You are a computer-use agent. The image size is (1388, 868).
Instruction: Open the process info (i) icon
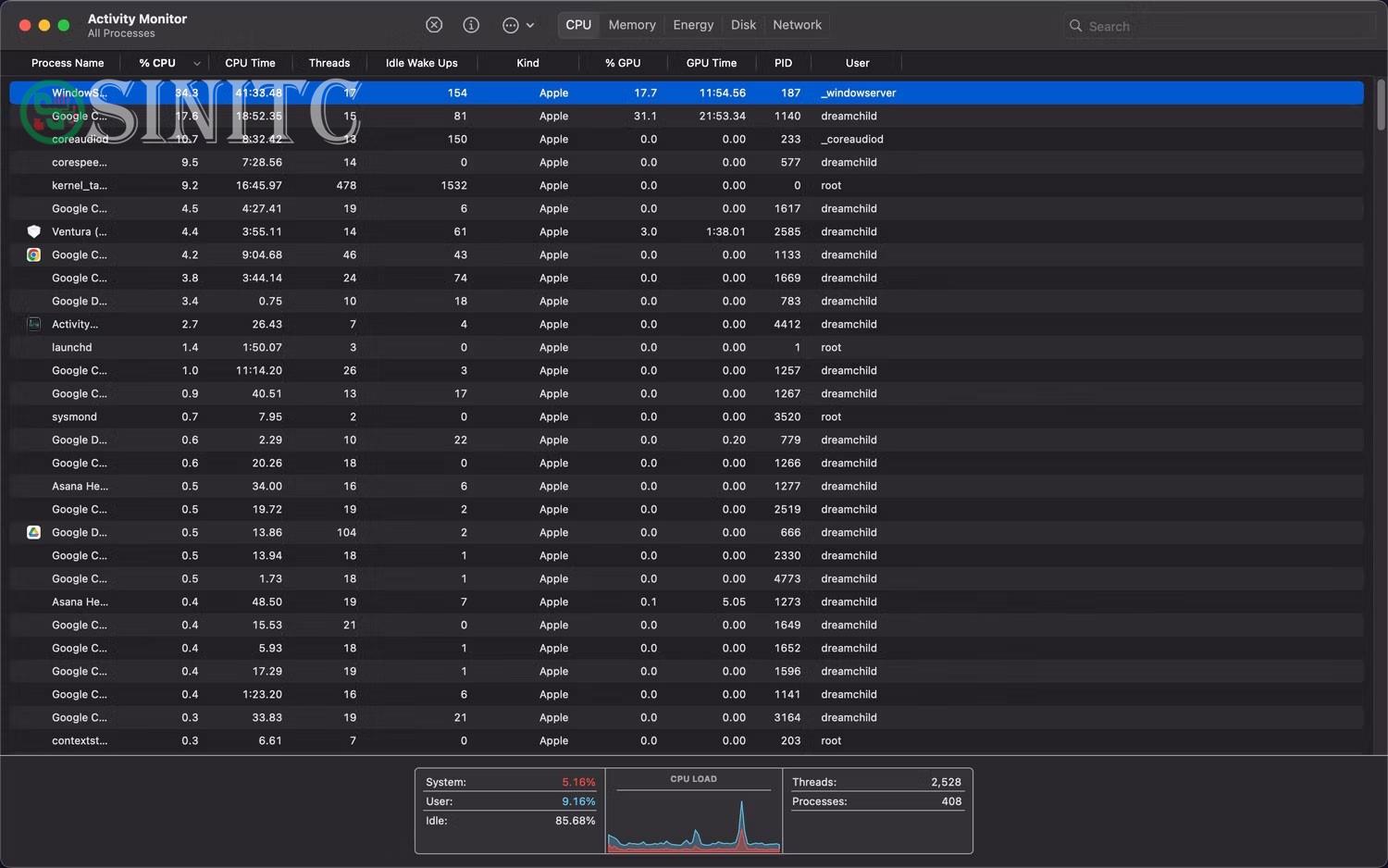tap(471, 25)
